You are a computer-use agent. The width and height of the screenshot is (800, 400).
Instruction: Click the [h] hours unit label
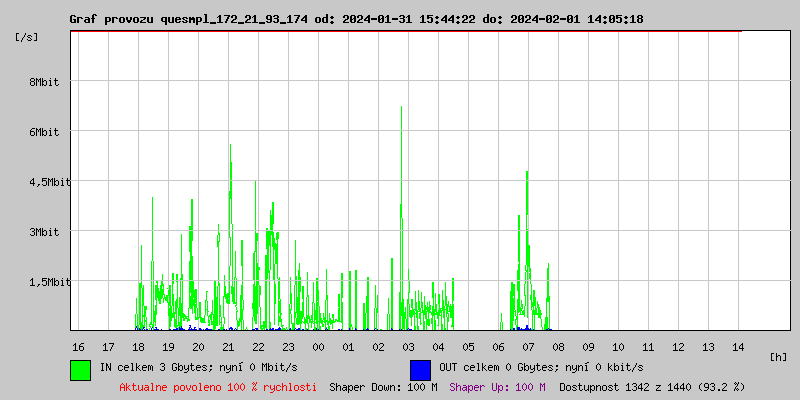click(778, 356)
